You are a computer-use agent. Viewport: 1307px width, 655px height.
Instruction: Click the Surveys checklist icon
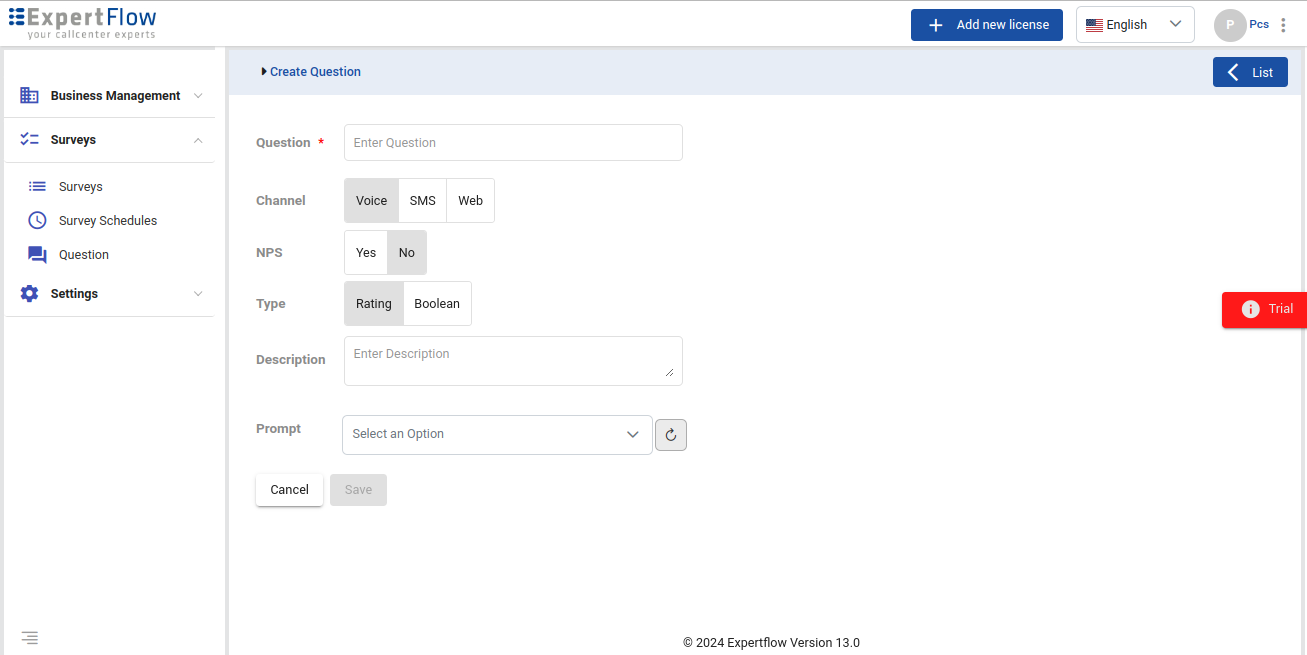(30, 140)
